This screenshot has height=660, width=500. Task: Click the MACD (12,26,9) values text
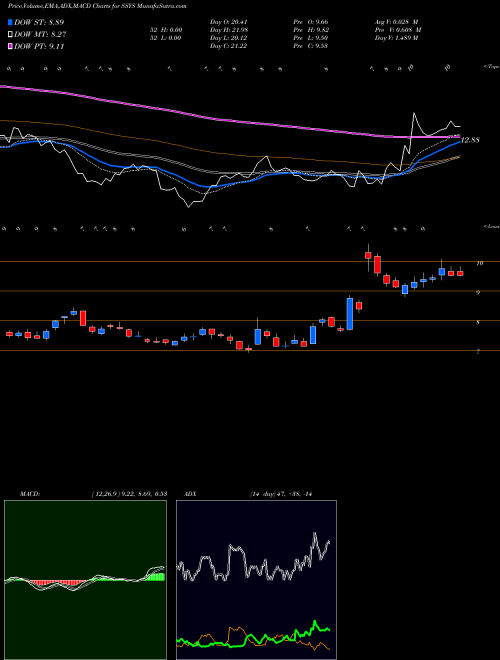coord(129,494)
